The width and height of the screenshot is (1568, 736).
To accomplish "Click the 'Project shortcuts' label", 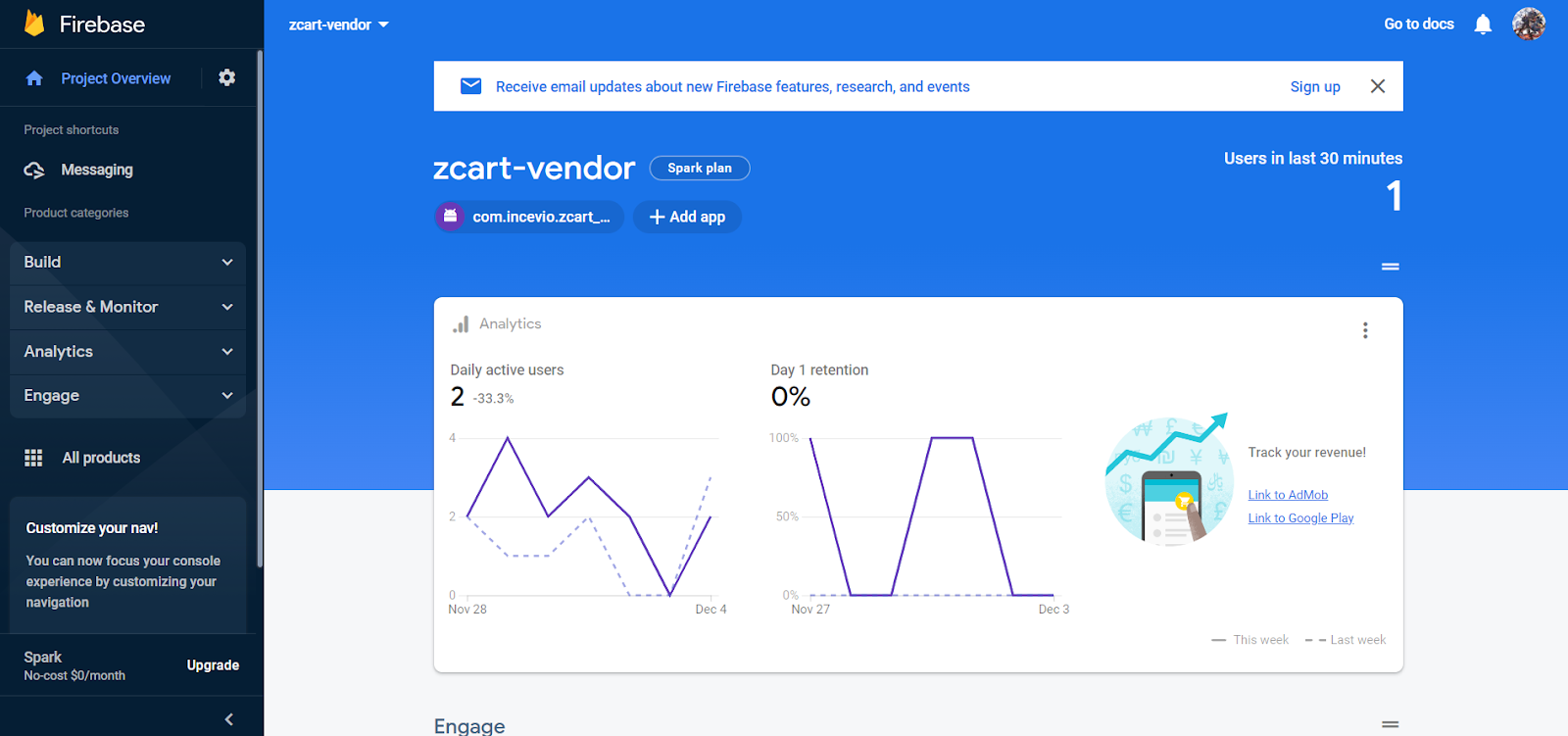I will pos(72,129).
